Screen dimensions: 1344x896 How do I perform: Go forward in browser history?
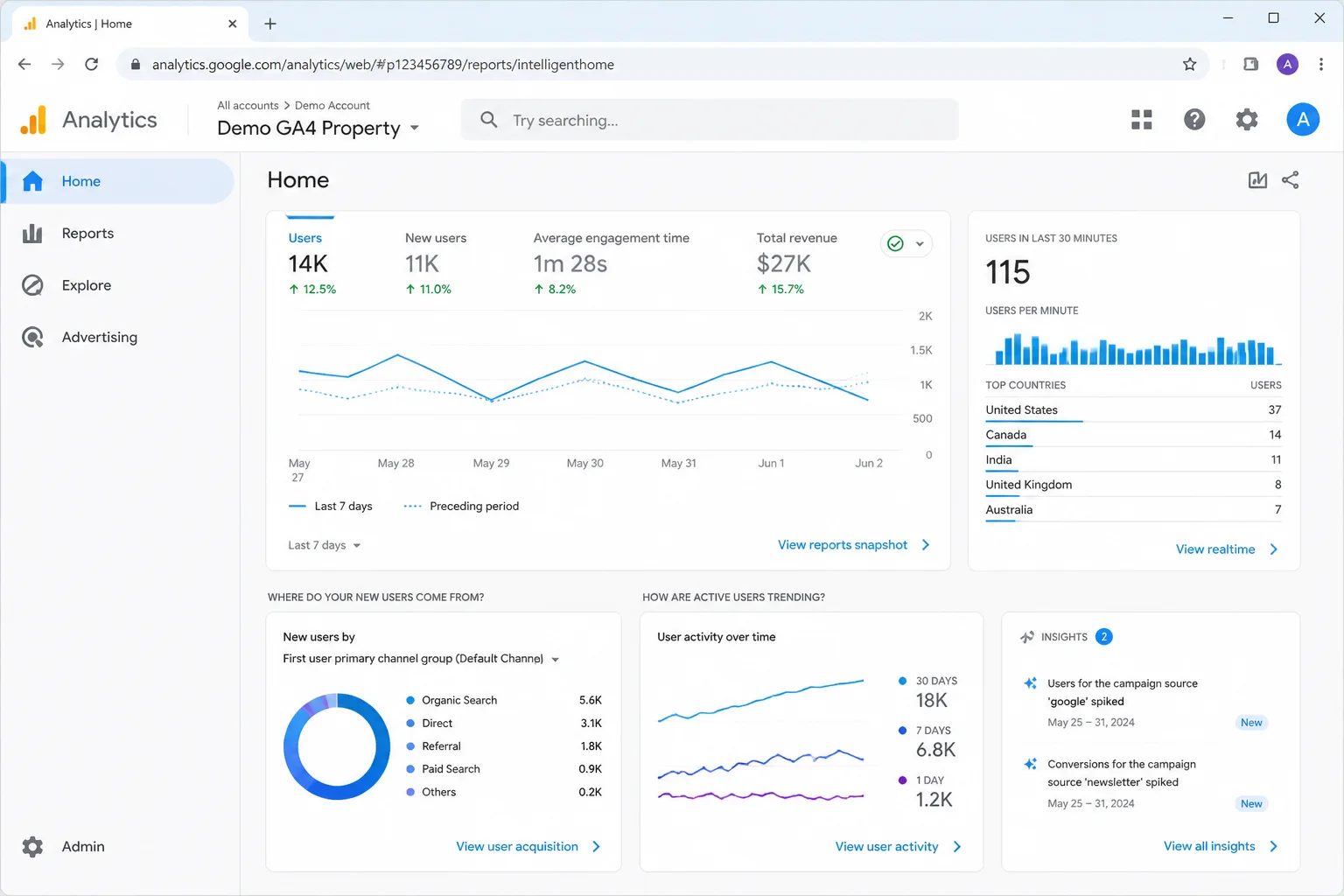[58, 64]
